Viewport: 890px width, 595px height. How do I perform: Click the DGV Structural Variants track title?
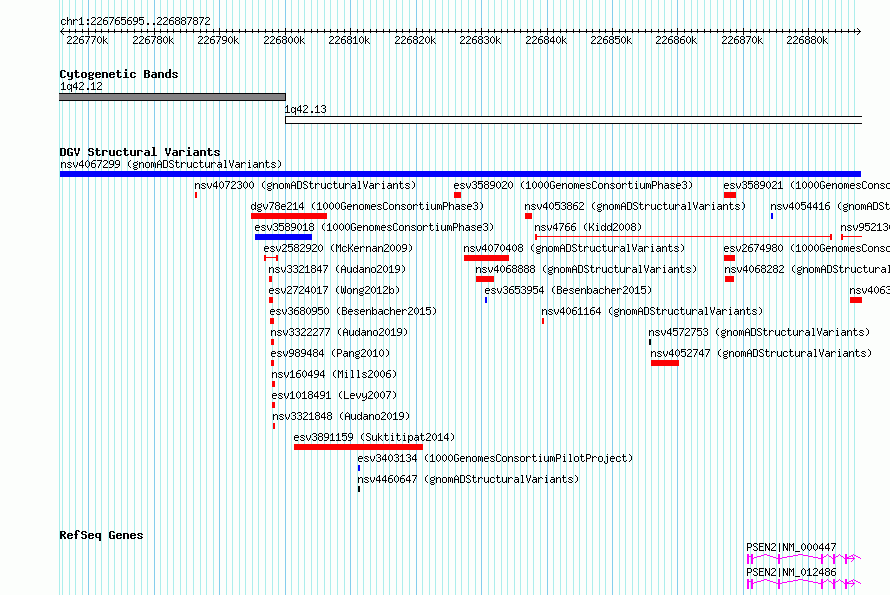(140, 152)
